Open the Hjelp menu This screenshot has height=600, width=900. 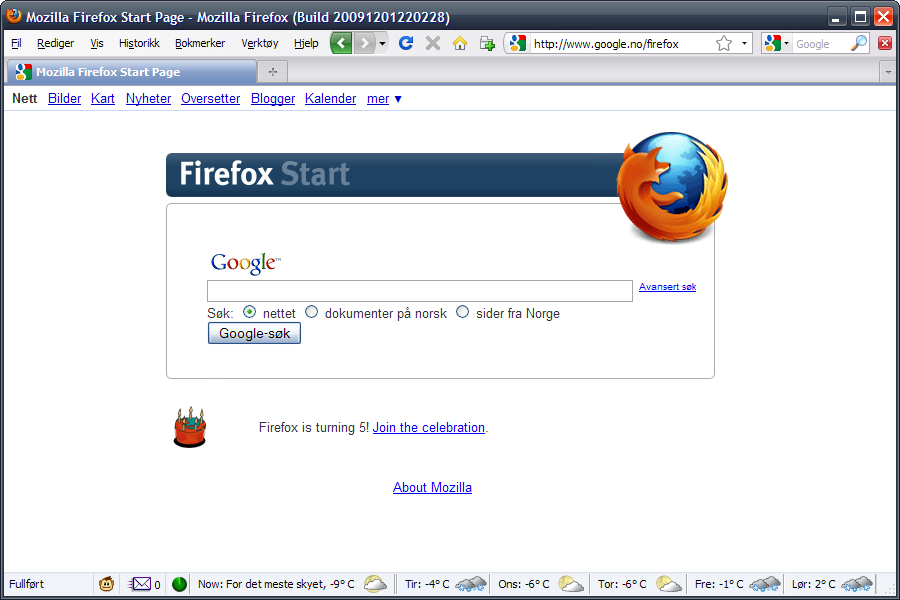click(306, 43)
